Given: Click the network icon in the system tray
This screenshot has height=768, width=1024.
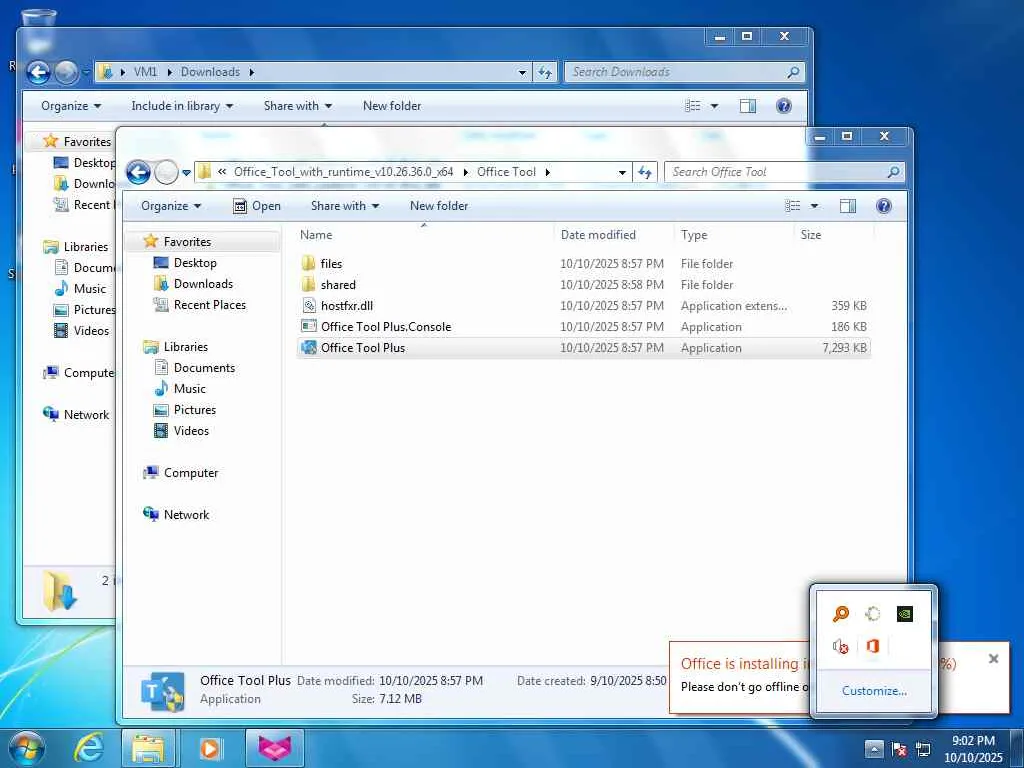Looking at the screenshot, I should point(923,749).
